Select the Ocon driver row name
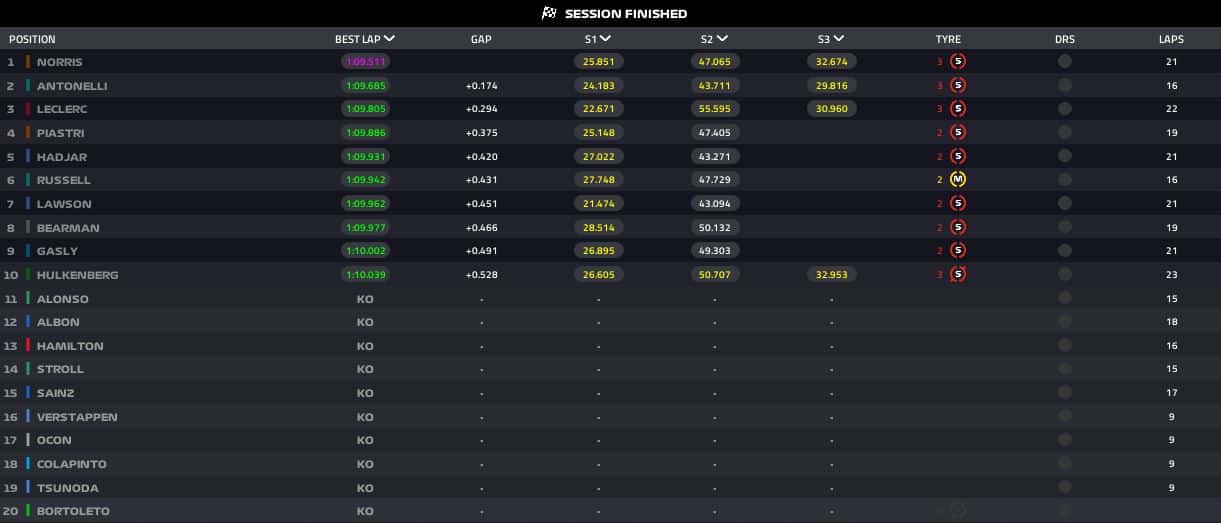The width and height of the screenshot is (1221, 523). (x=54, y=440)
